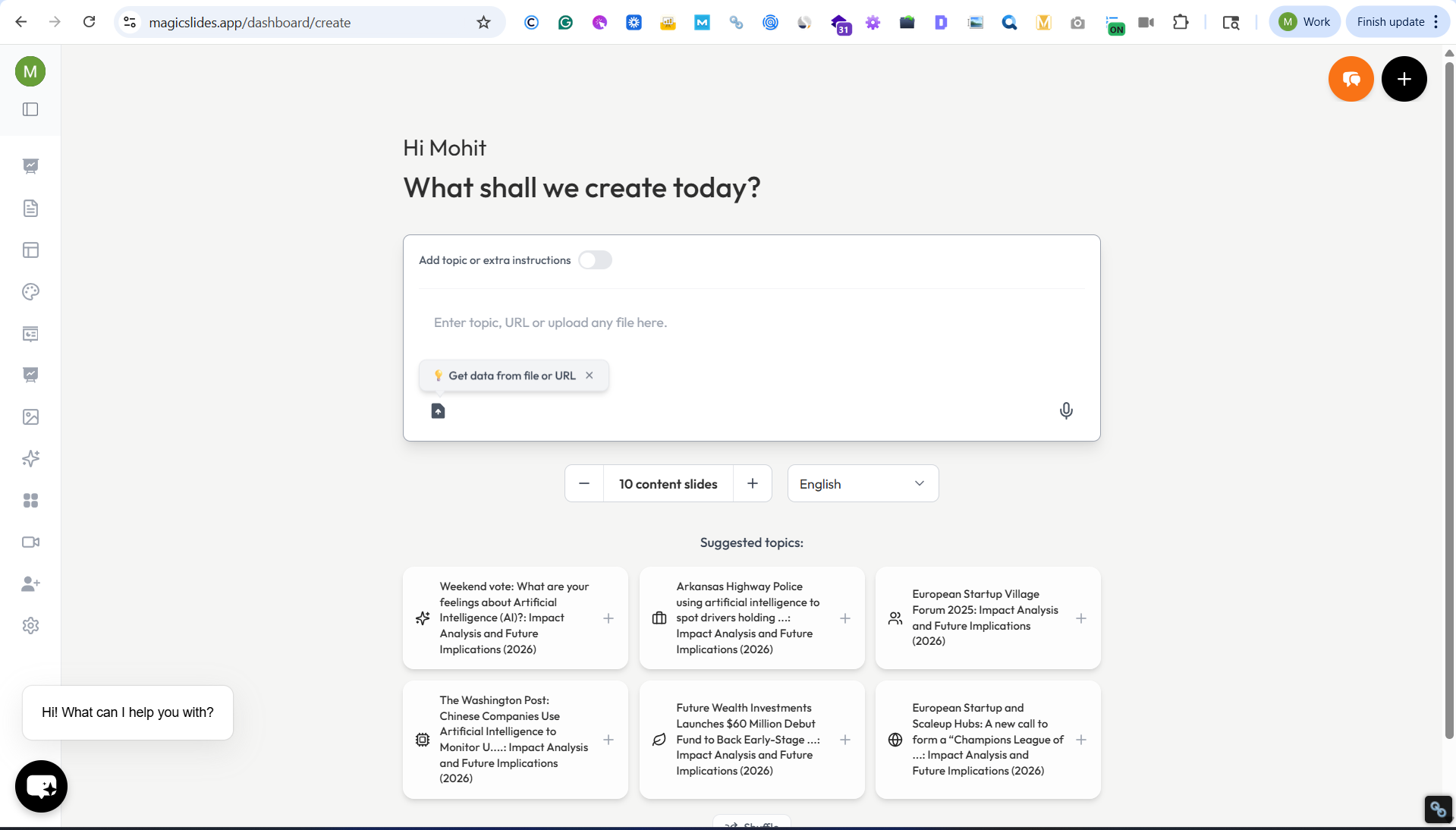This screenshot has width=1456, height=830.
Task: Open the English language dropdown
Action: (x=863, y=484)
